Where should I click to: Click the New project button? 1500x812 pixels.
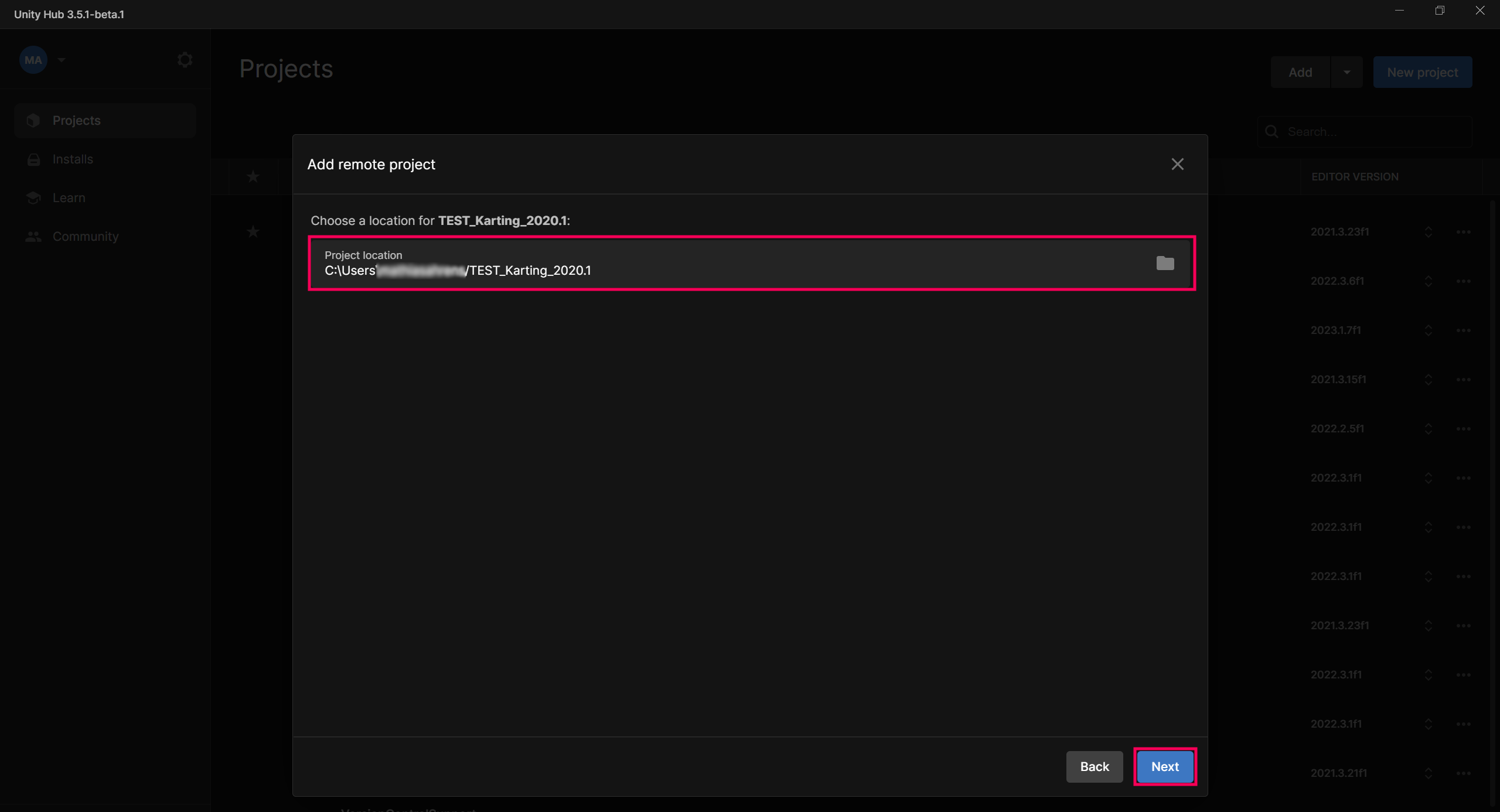(x=1423, y=71)
